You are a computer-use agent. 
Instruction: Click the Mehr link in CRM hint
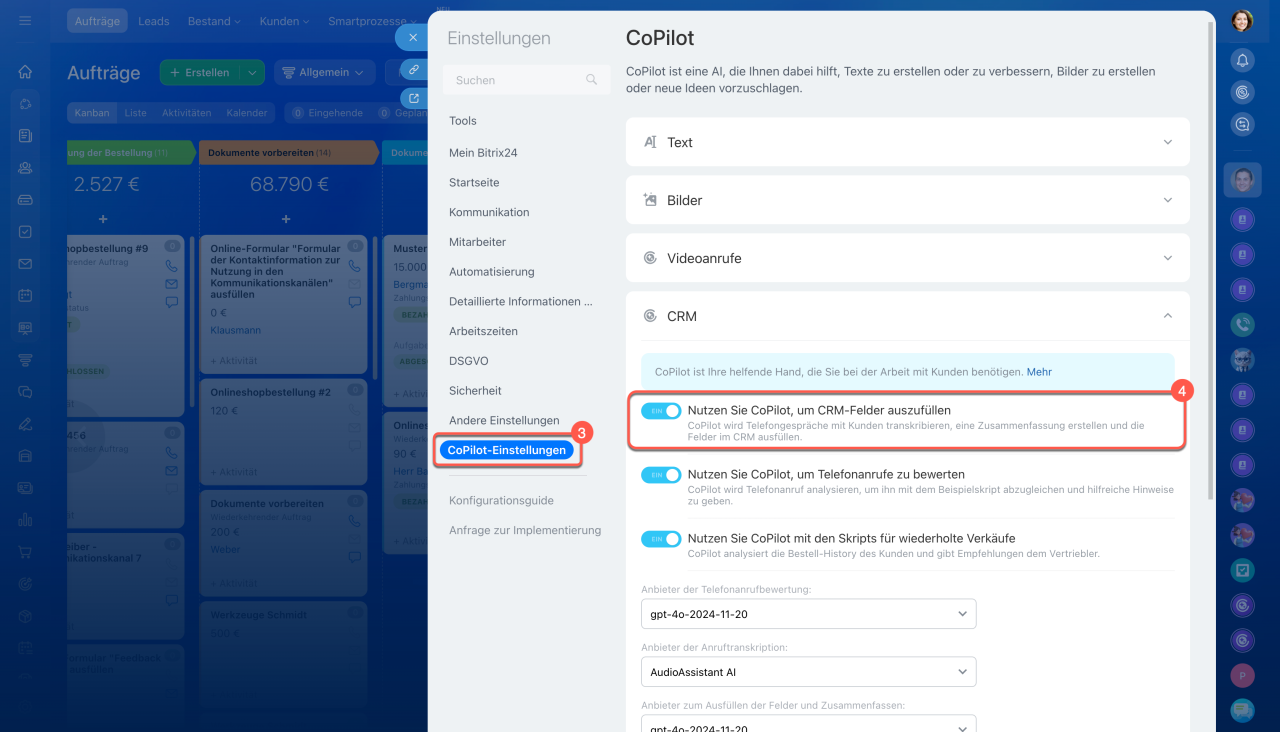[1039, 372]
